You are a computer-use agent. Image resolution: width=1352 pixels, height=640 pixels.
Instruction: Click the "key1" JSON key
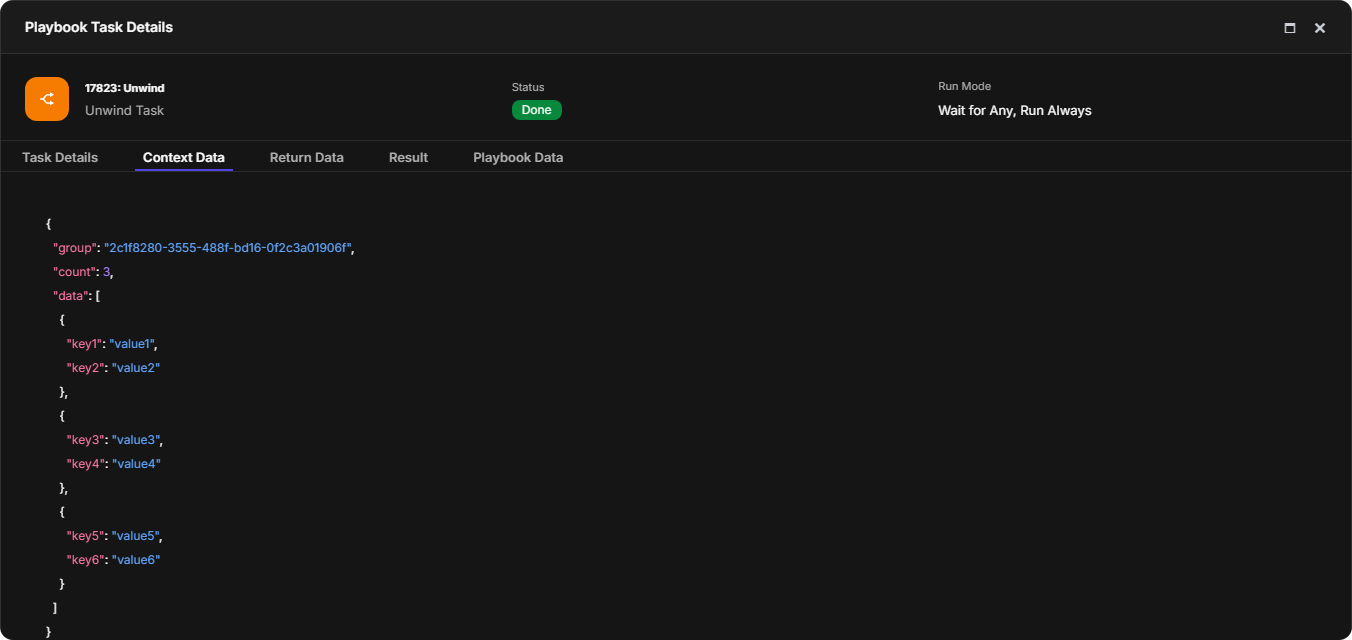point(84,343)
